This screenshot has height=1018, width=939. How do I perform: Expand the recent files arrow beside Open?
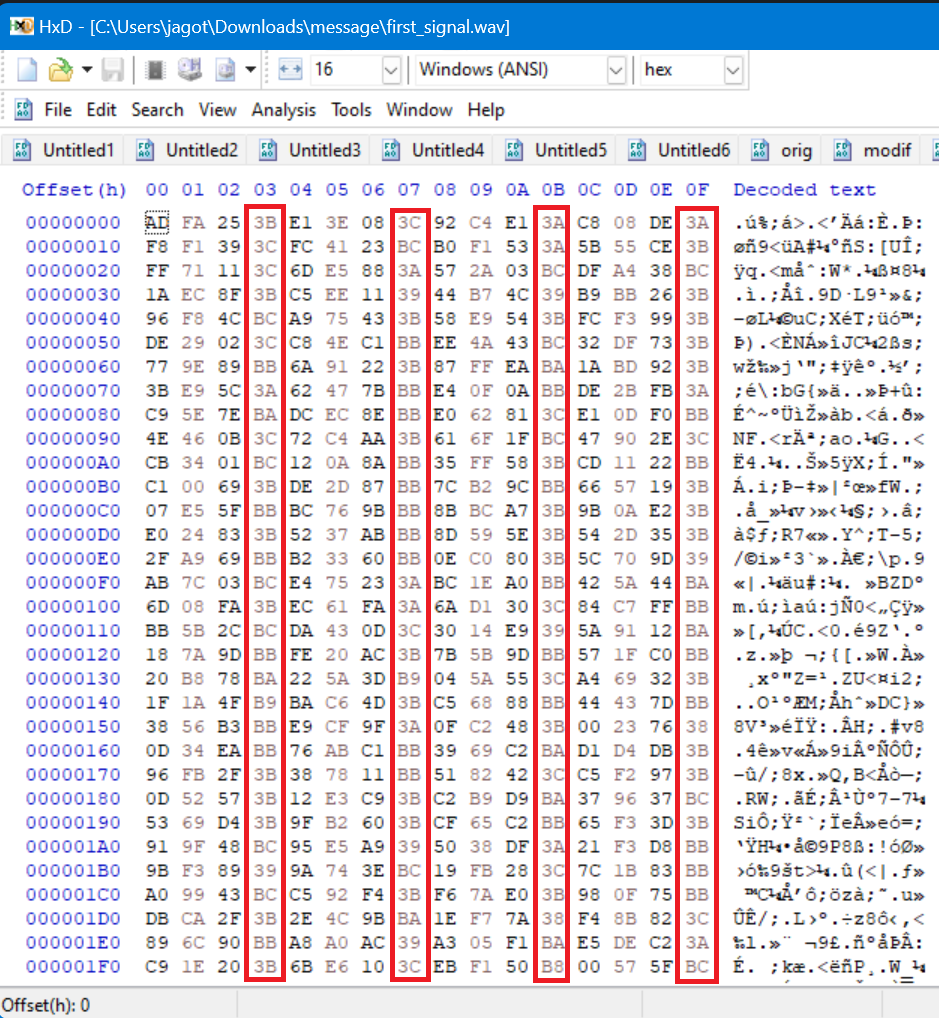pos(87,69)
